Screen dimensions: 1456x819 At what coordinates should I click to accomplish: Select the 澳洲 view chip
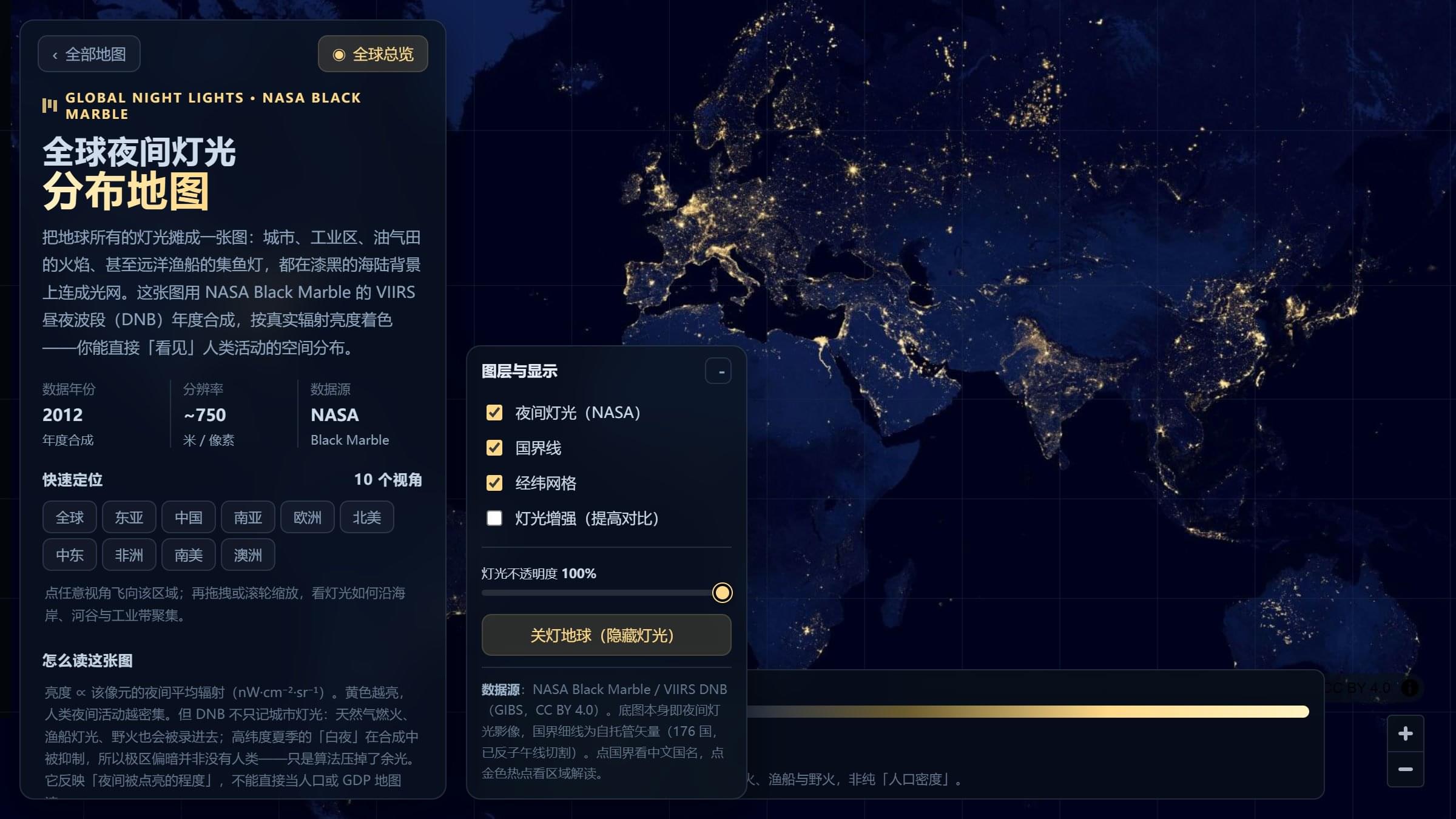pos(248,555)
